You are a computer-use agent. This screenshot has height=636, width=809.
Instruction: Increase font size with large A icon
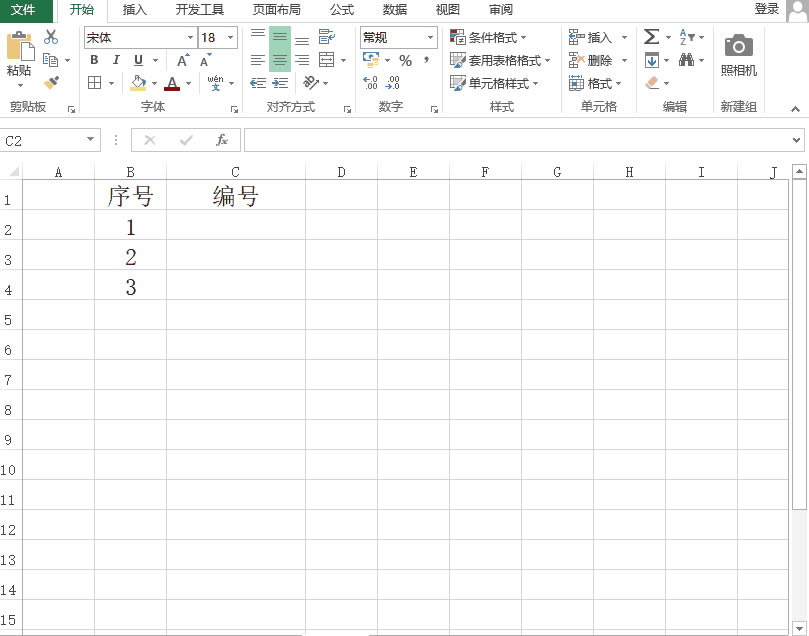click(x=183, y=60)
